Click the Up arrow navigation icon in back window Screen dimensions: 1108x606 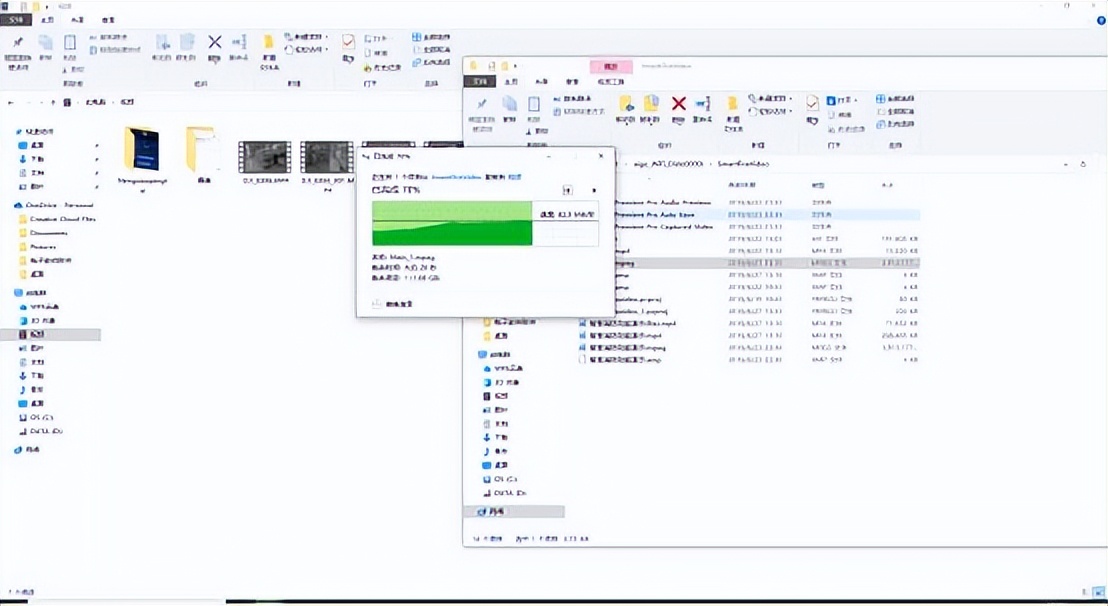pos(54,102)
